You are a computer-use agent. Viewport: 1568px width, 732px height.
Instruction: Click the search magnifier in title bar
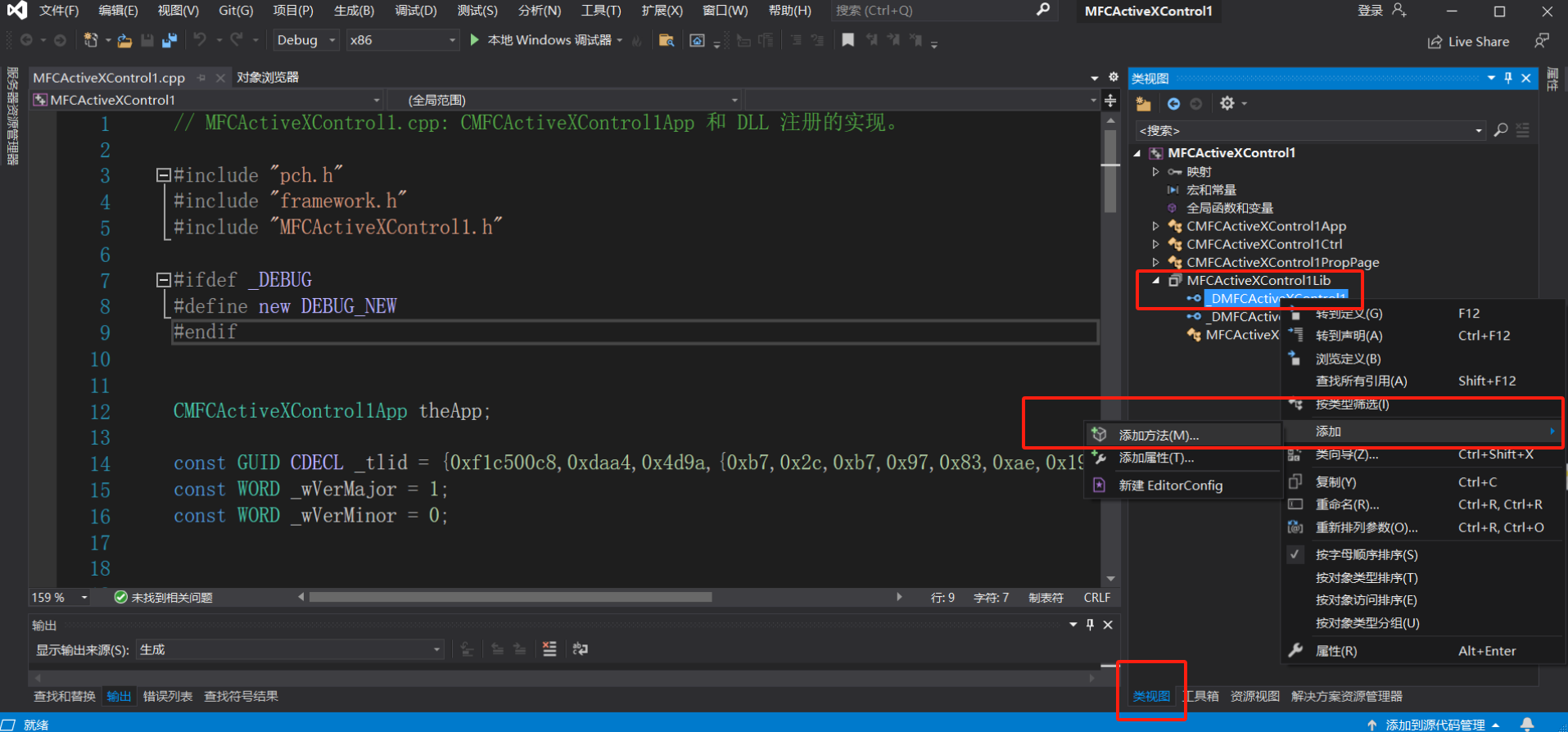click(x=1043, y=10)
